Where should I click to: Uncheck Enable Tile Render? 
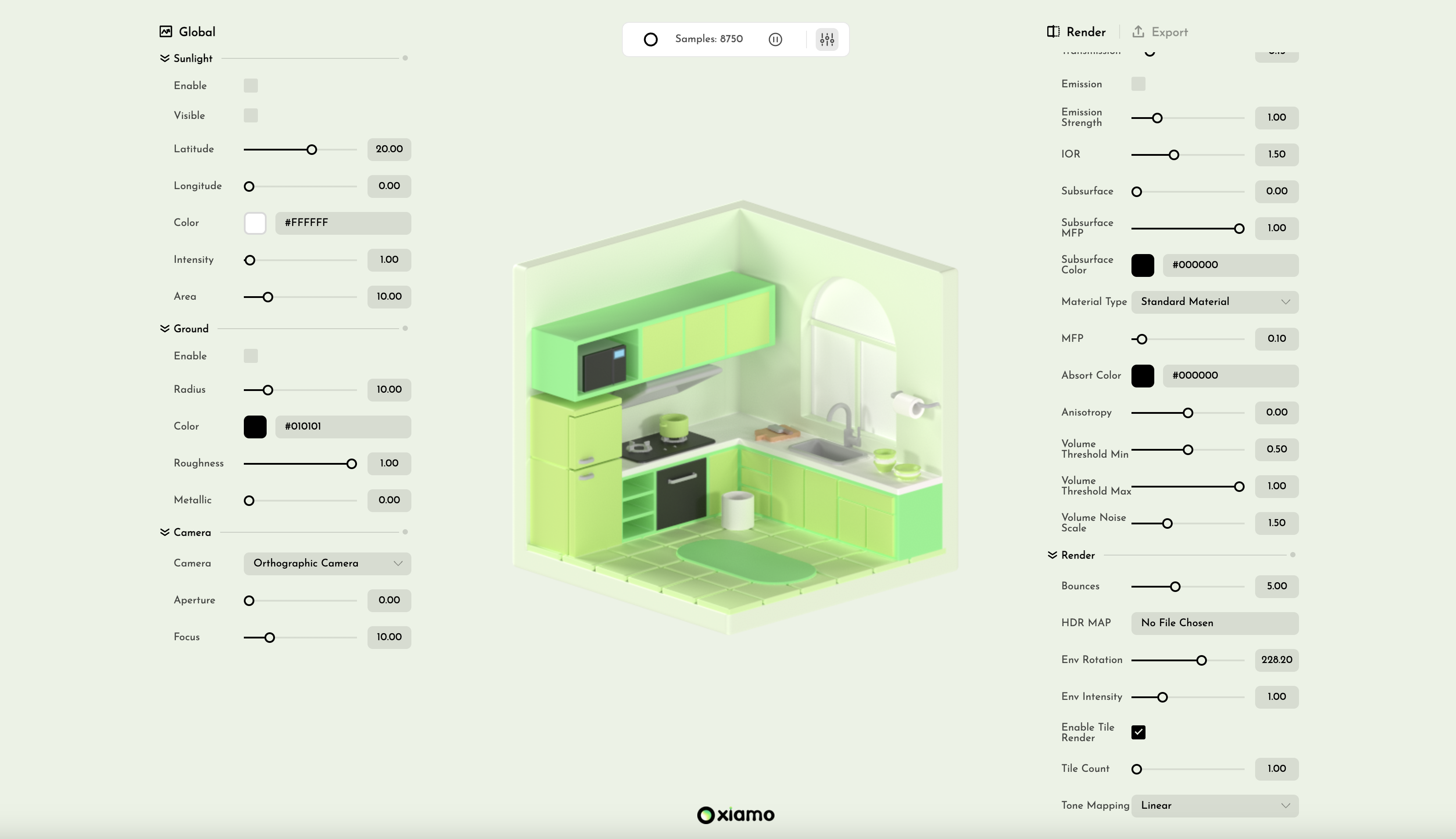[x=1138, y=732]
